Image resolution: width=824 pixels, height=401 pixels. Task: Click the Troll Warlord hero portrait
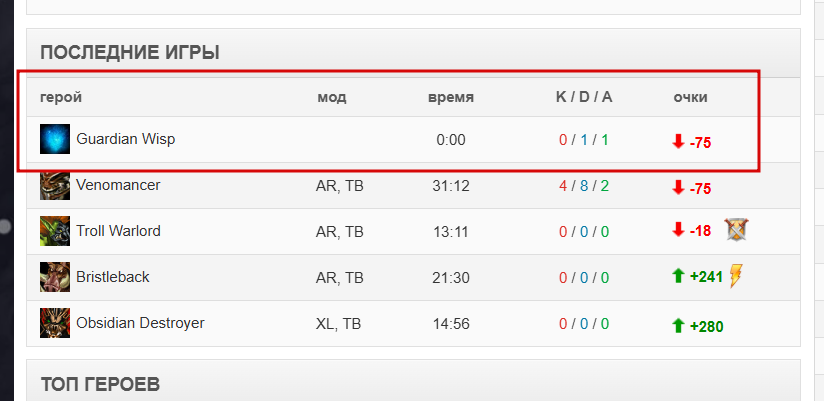[x=55, y=231]
